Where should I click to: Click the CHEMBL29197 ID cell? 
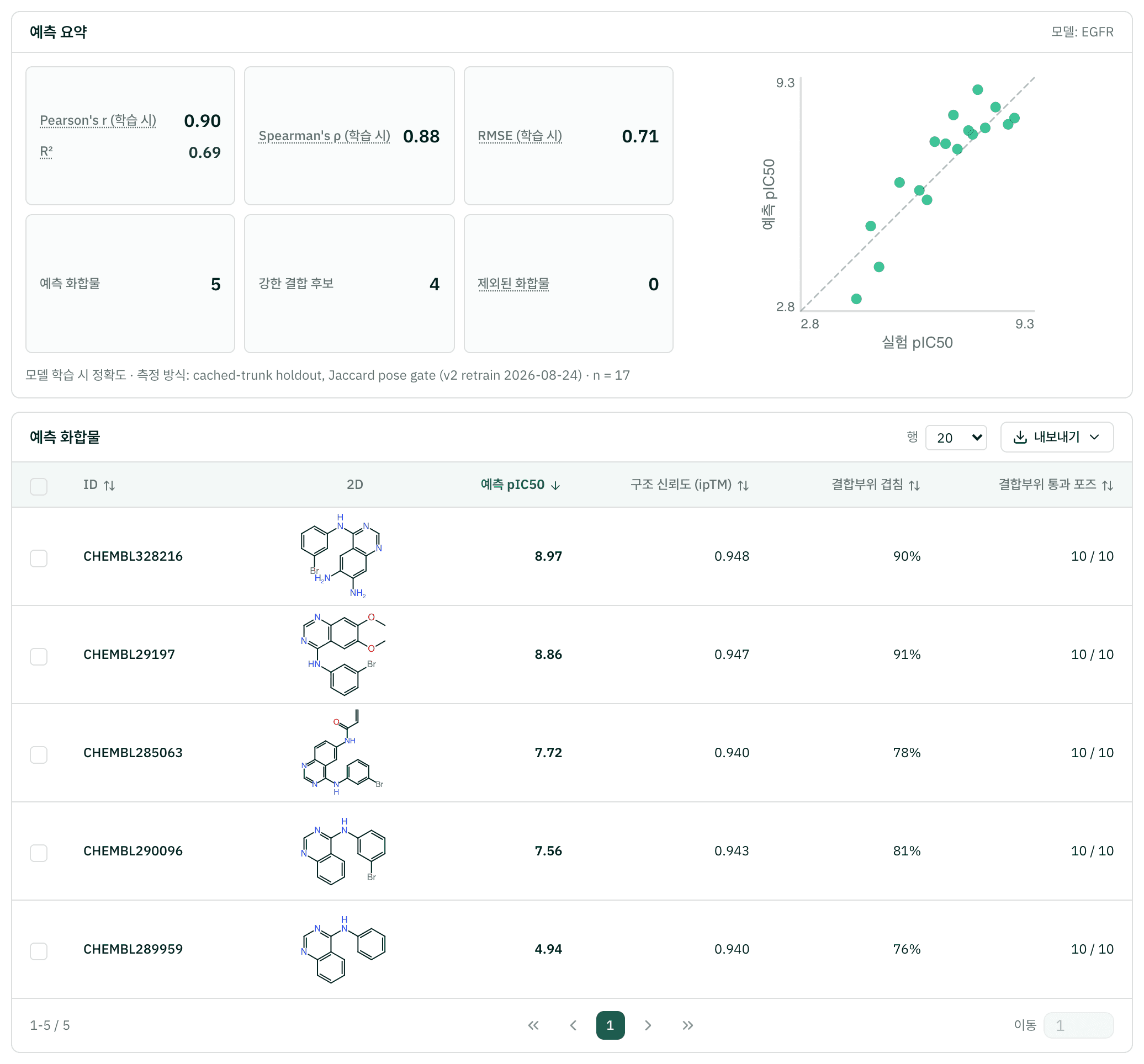point(129,655)
